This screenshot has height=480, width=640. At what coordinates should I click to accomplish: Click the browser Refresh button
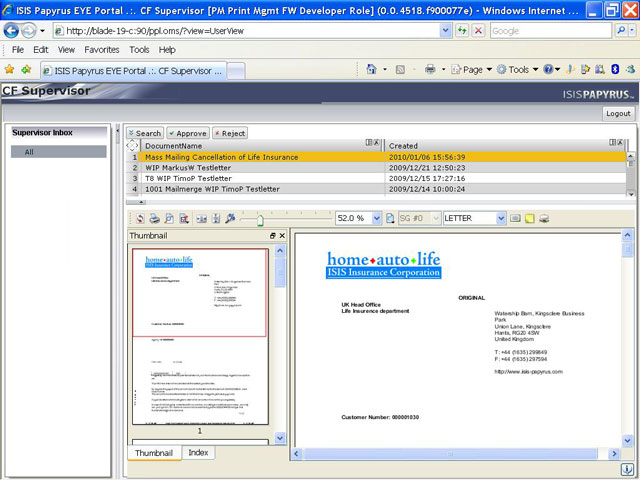click(x=461, y=30)
